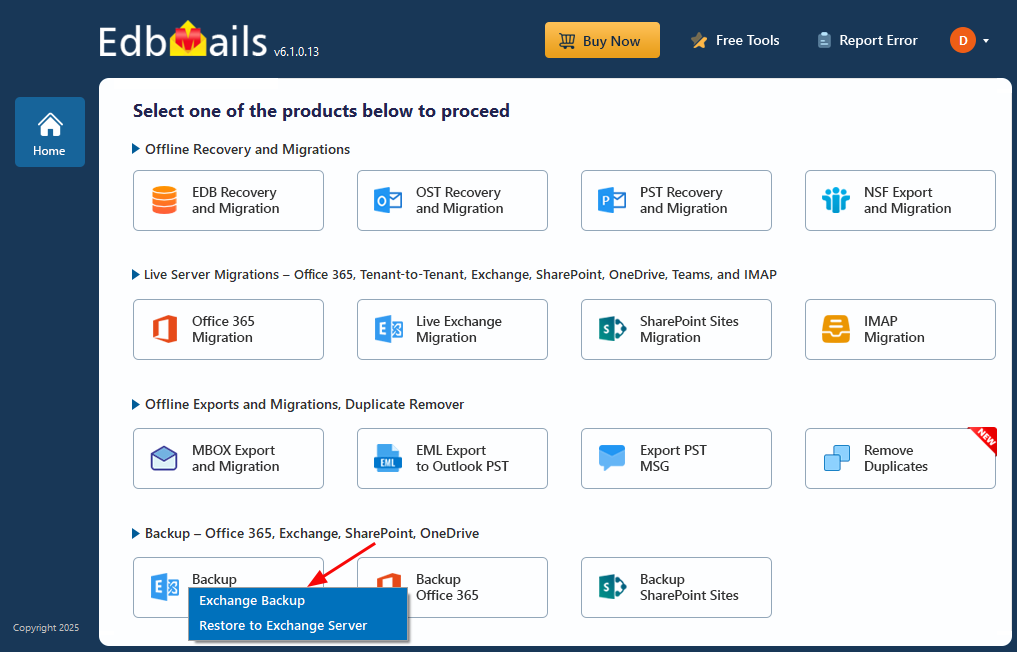Select IMAP Migration tile
Screen dimensions: 1017x652
[900, 330]
